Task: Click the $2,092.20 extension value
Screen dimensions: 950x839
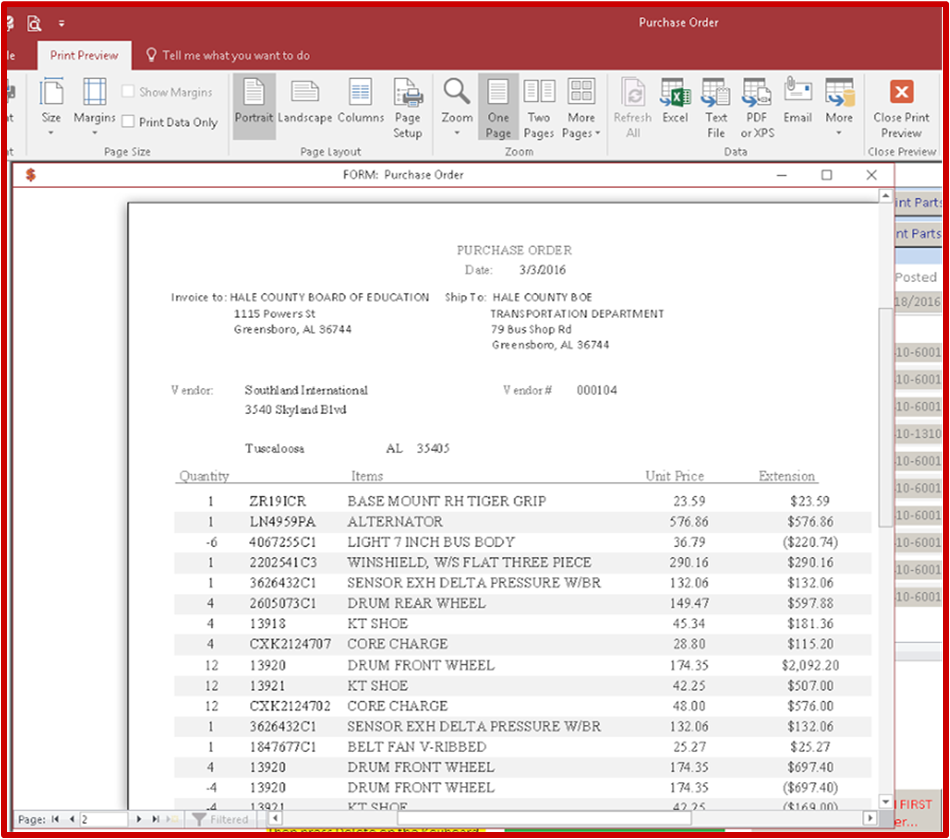Action: click(x=810, y=665)
